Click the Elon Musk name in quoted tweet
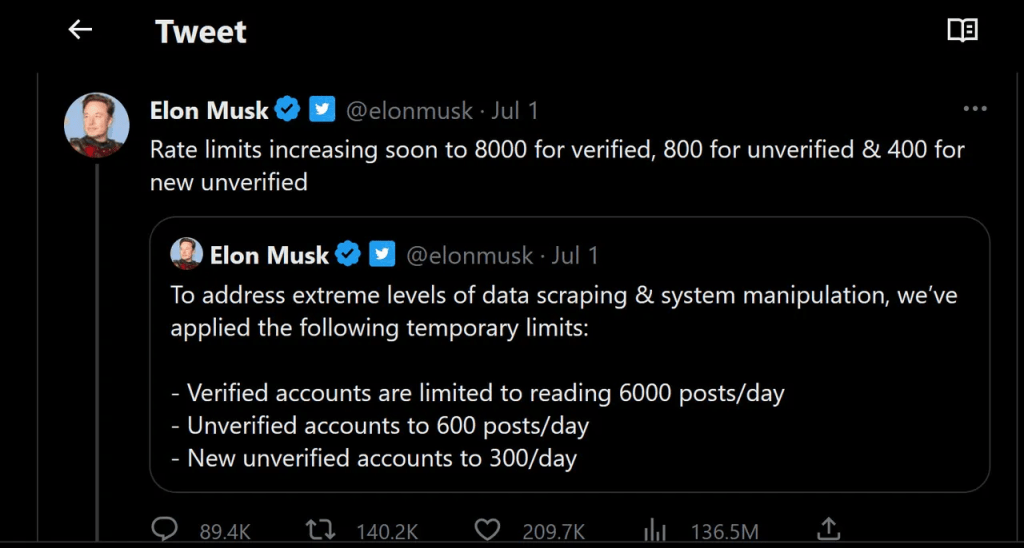This screenshot has height=548, width=1024. coord(269,255)
